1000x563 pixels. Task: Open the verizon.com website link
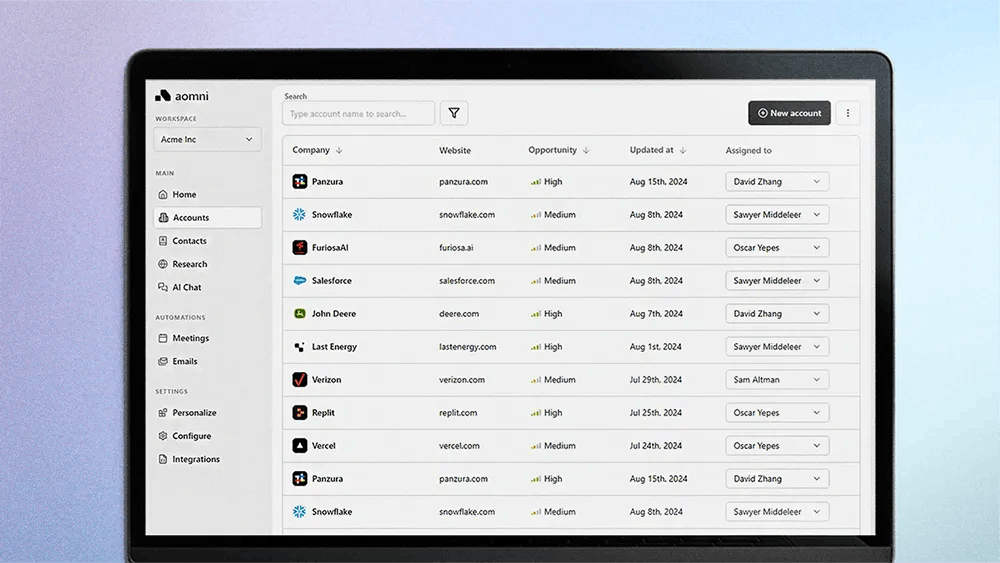[x=462, y=379]
